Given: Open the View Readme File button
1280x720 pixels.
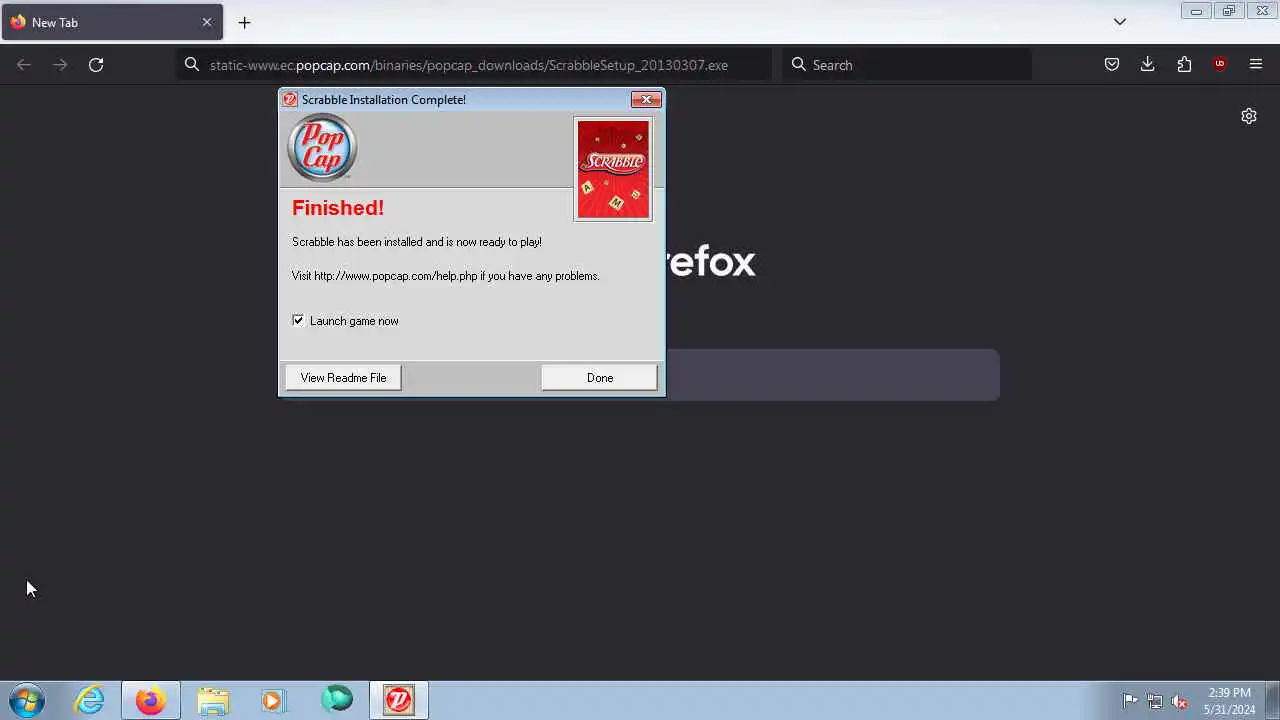Looking at the screenshot, I should tap(343, 377).
